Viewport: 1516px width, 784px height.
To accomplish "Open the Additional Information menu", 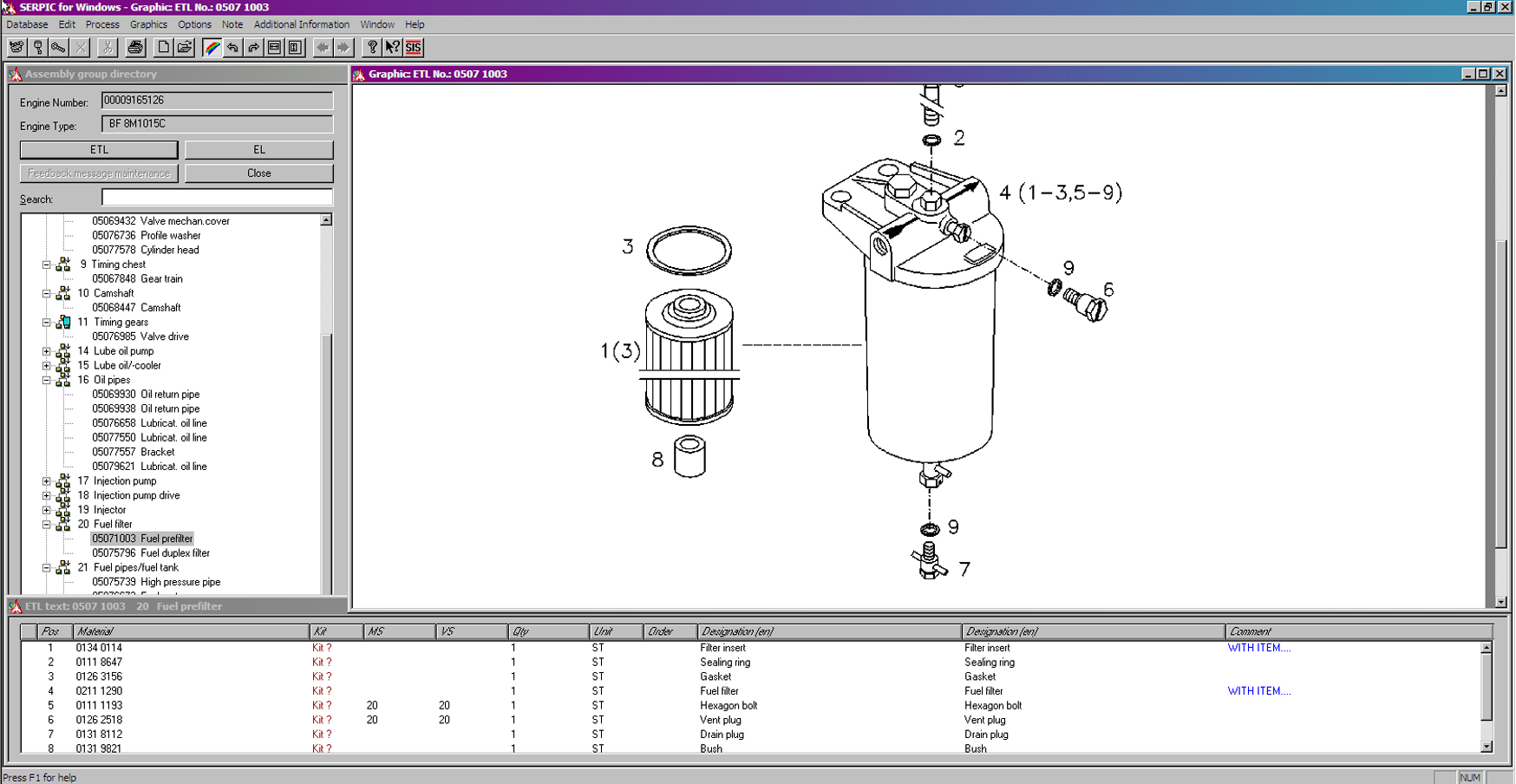I will coord(301,24).
